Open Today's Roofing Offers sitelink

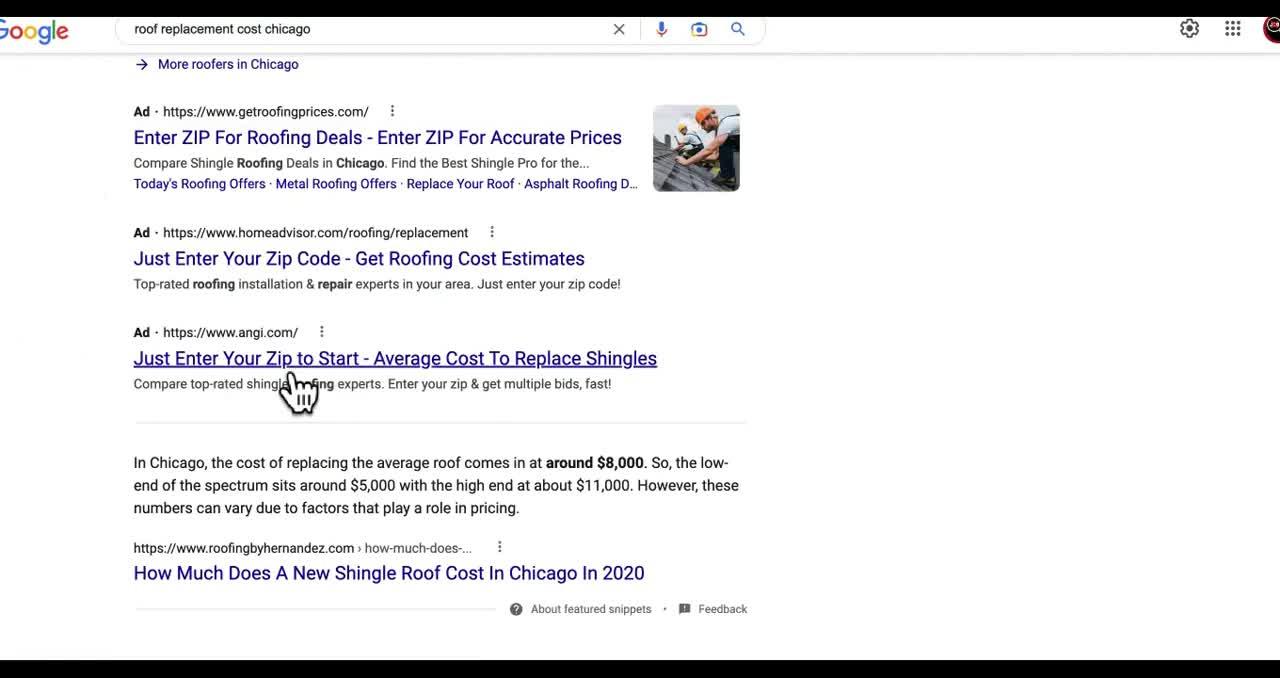[x=200, y=184]
